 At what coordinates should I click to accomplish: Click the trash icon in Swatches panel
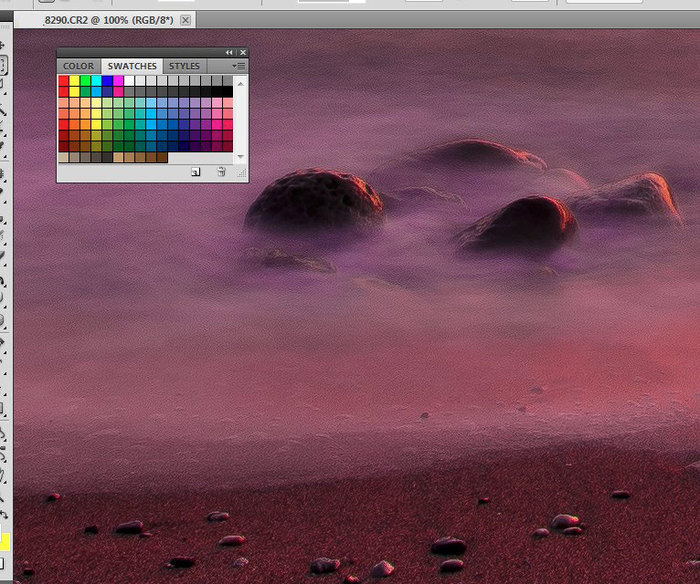221,172
